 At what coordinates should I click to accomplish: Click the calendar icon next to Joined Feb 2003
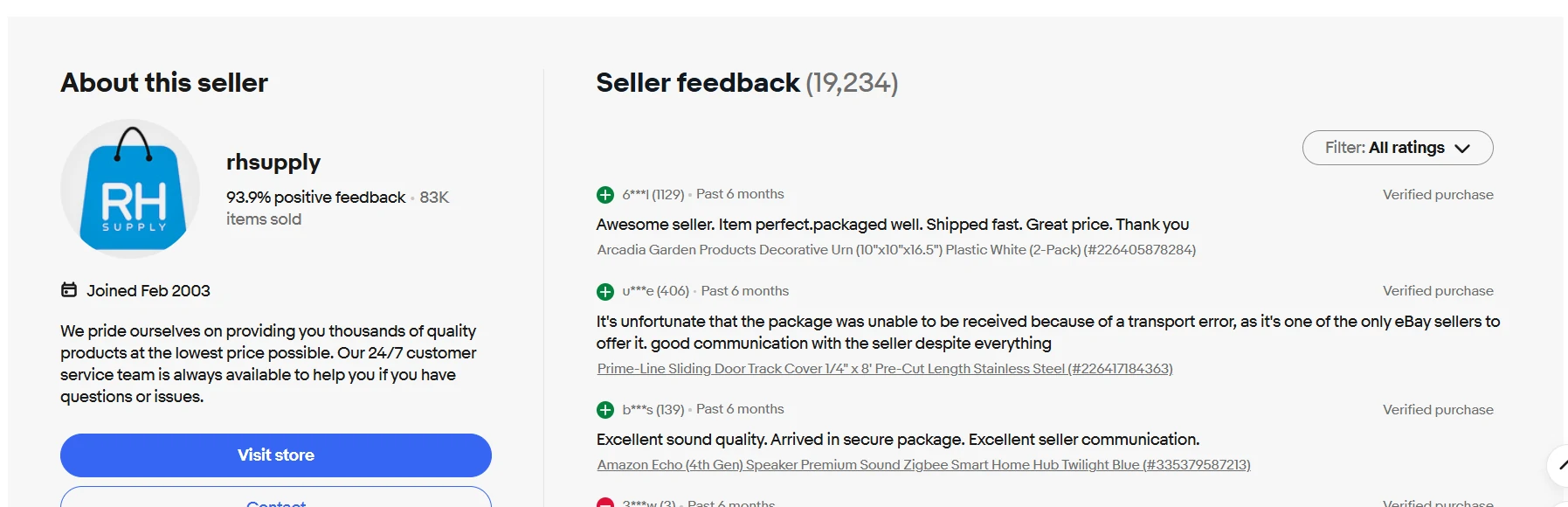[x=69, y=290]
